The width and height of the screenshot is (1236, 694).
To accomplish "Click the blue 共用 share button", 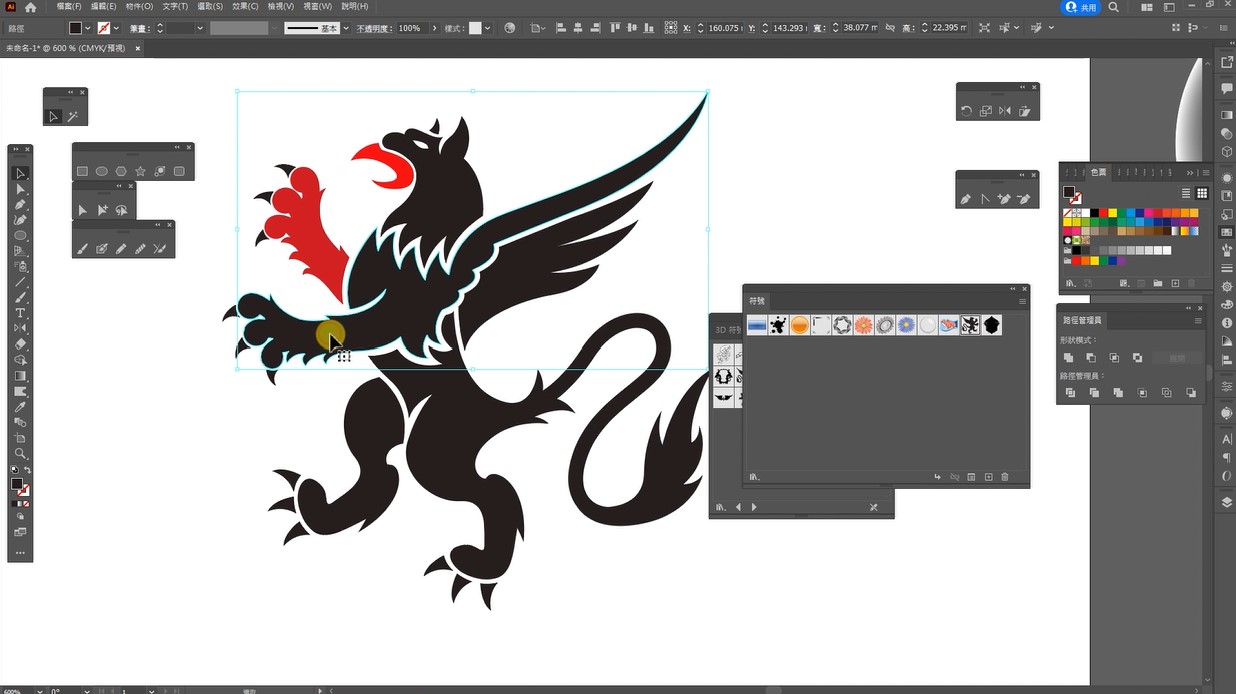I will click(1081, 7).
